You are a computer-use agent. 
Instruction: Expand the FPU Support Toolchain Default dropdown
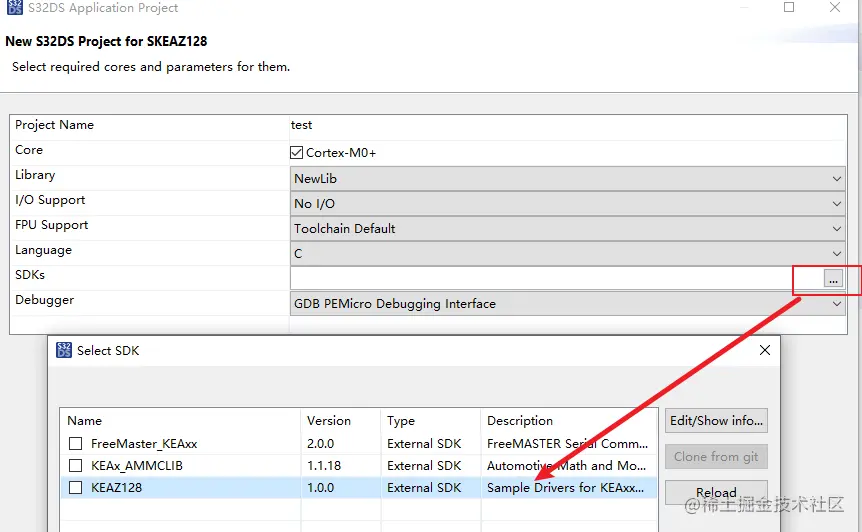coord(567,229)
